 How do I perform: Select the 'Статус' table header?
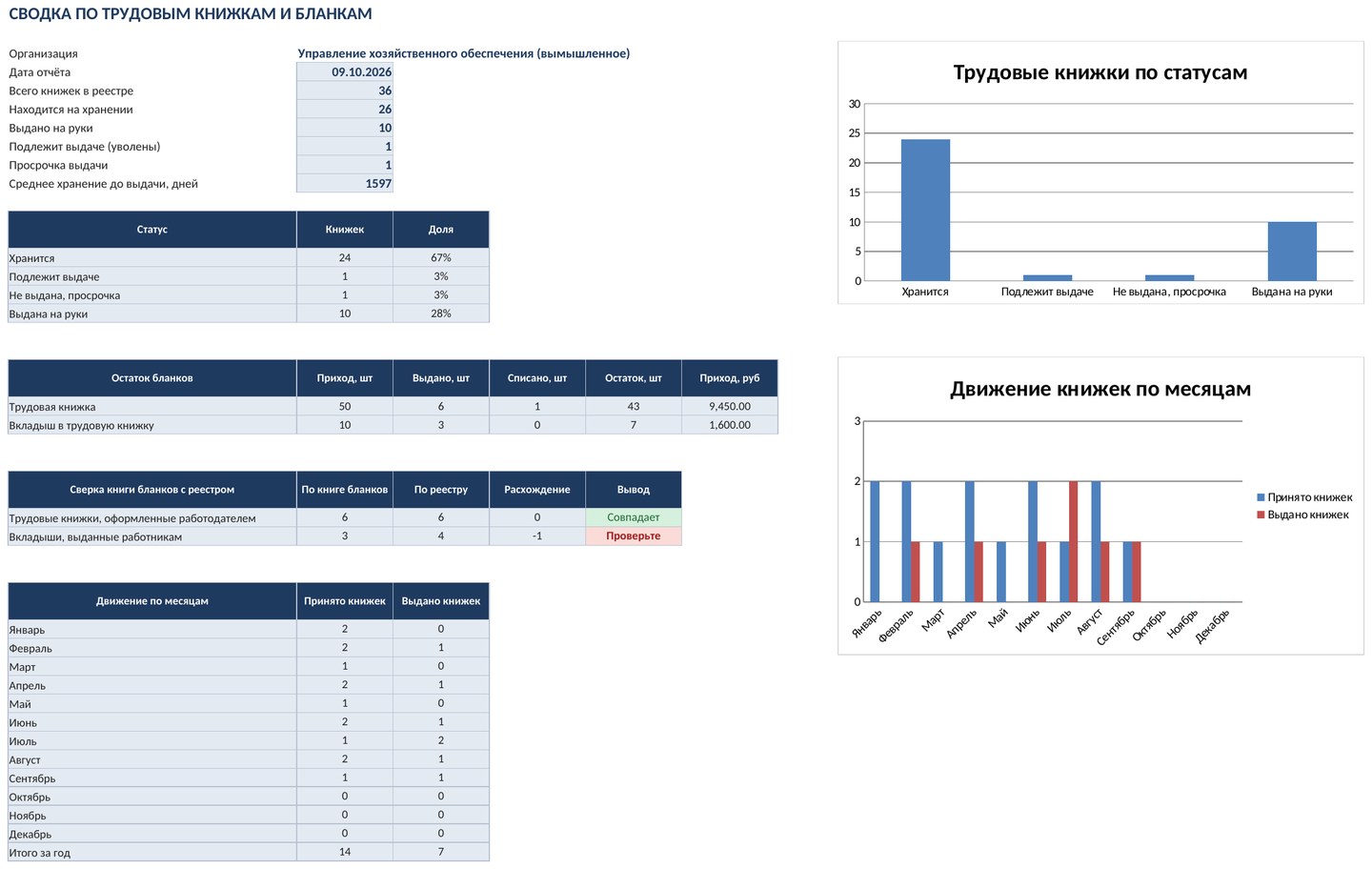coord(152,230)
